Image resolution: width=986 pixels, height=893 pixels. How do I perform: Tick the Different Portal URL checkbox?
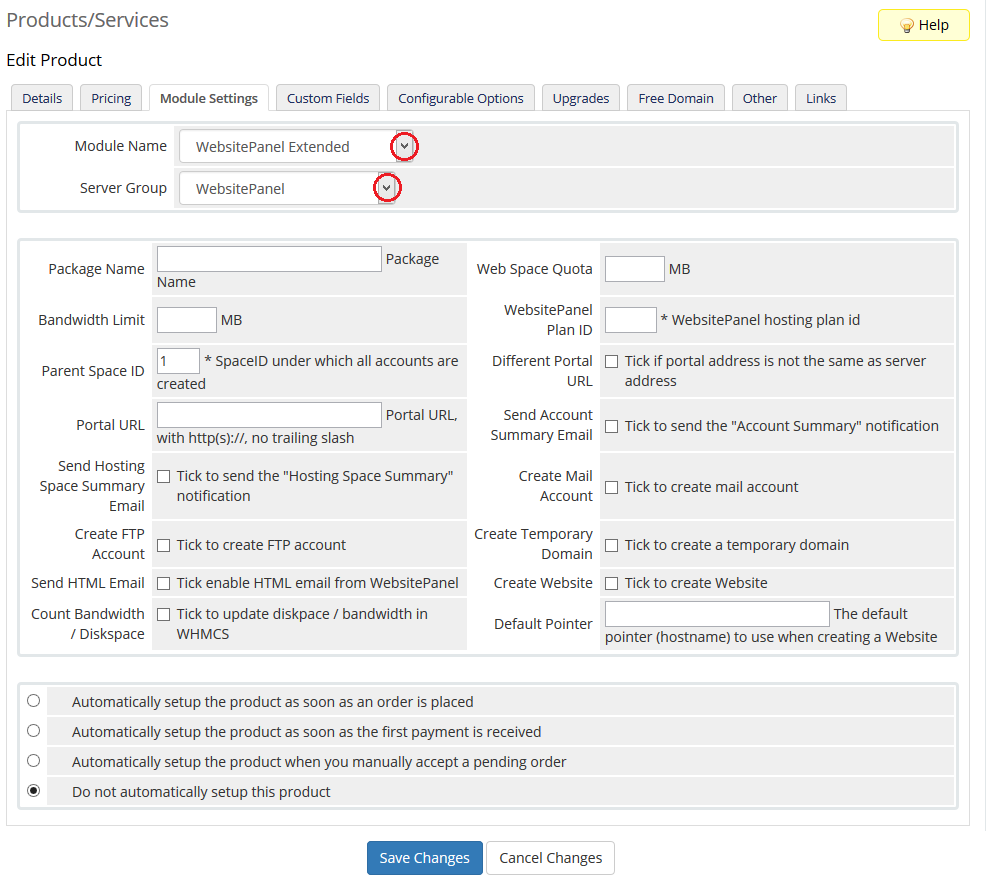[x=611, y=362]
